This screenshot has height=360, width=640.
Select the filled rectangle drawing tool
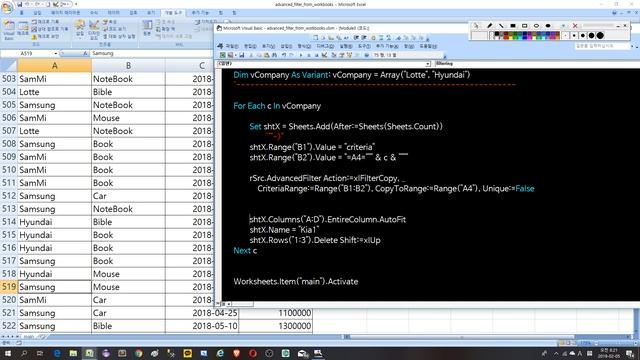coord(513,26)
